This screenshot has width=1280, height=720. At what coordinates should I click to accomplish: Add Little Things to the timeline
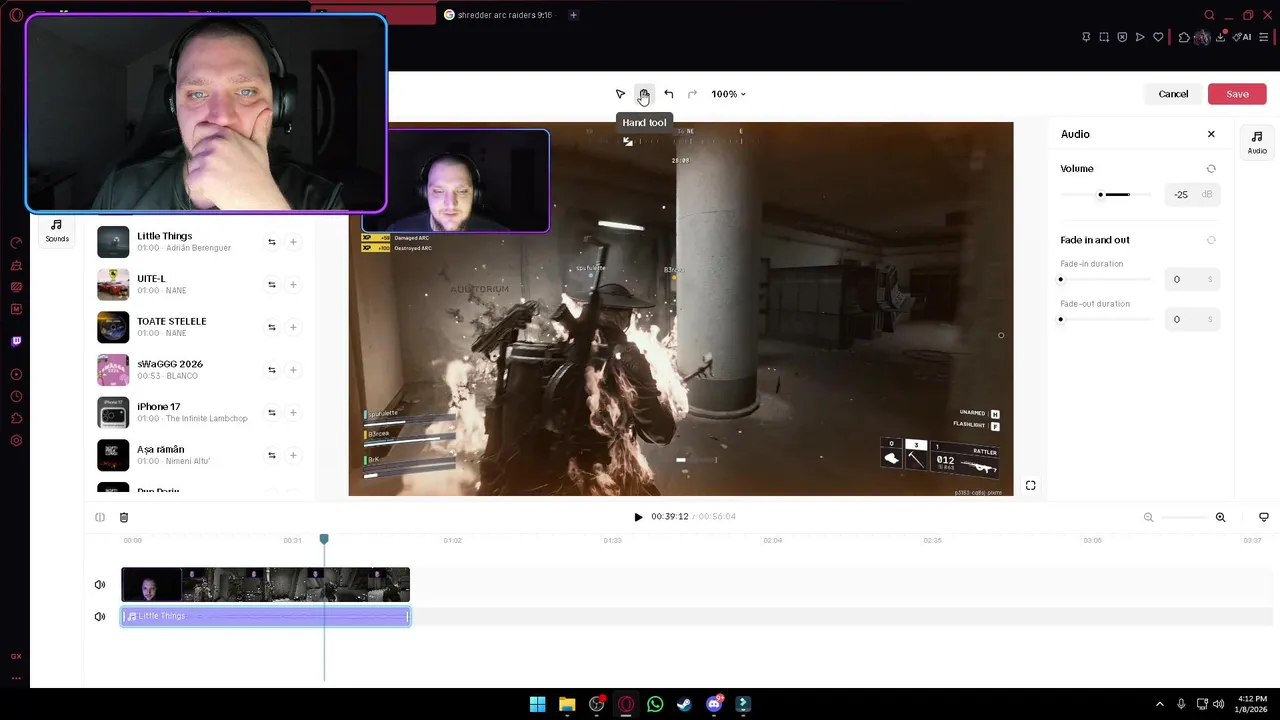(293, 242)
